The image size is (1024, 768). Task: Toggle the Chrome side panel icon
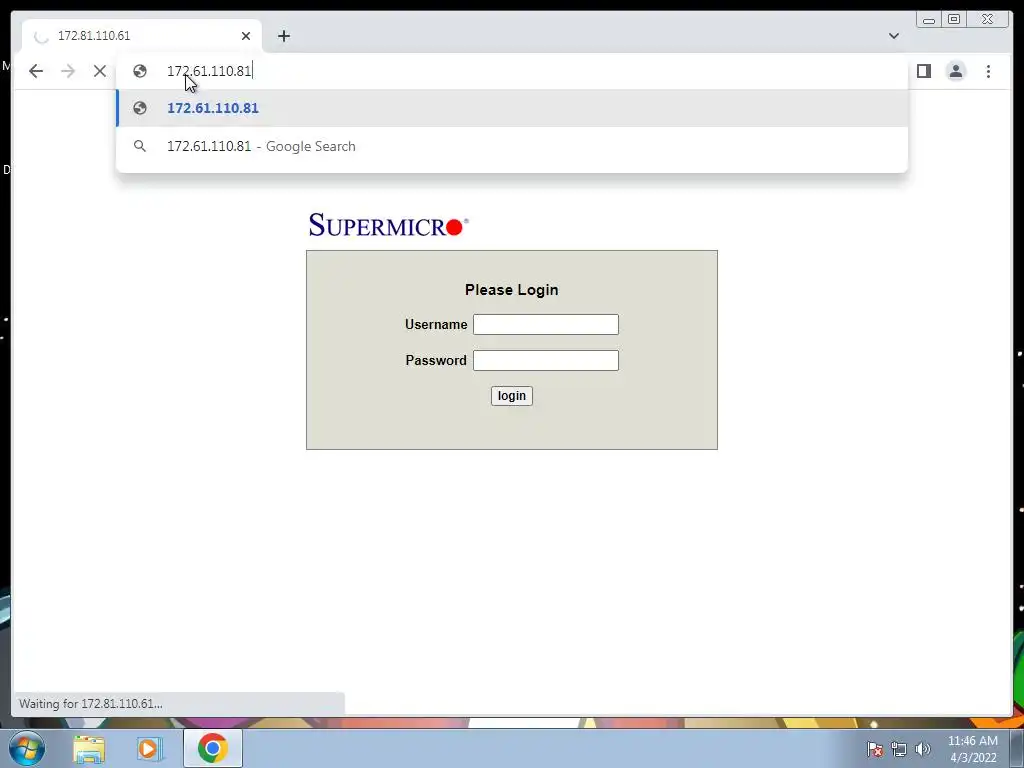pyautogui.click(x=923, y=71)
